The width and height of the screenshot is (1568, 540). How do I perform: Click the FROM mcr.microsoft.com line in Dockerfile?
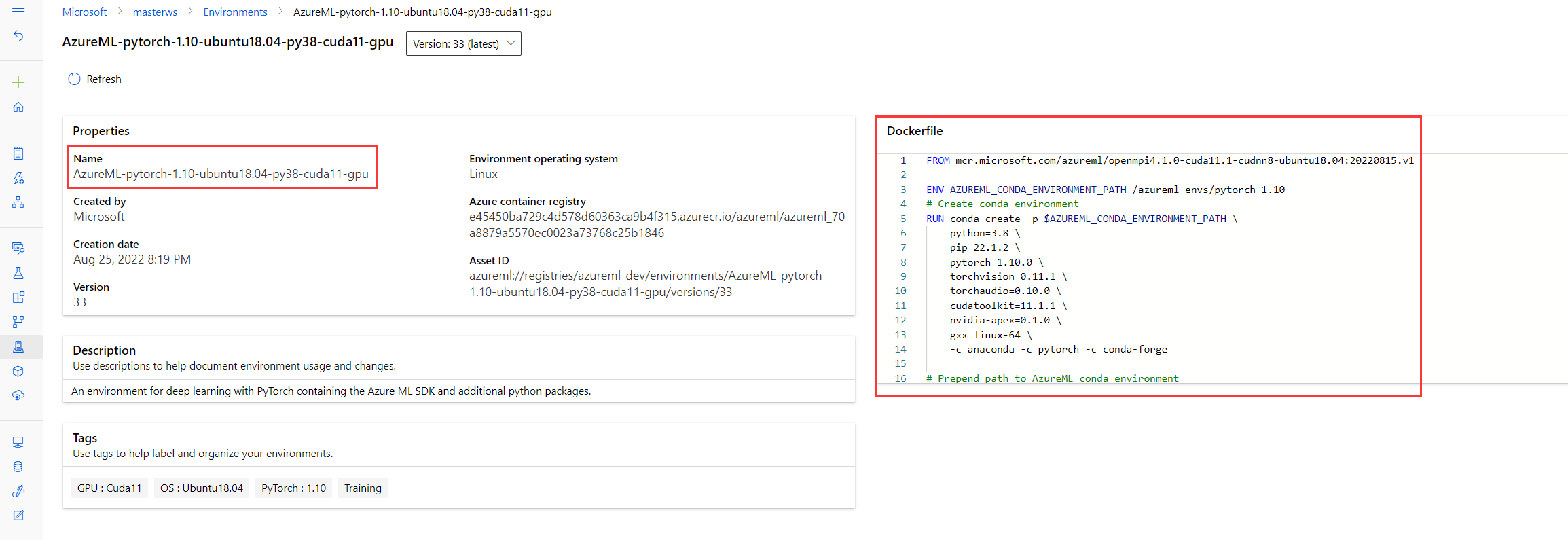[x=1170, y=160]
